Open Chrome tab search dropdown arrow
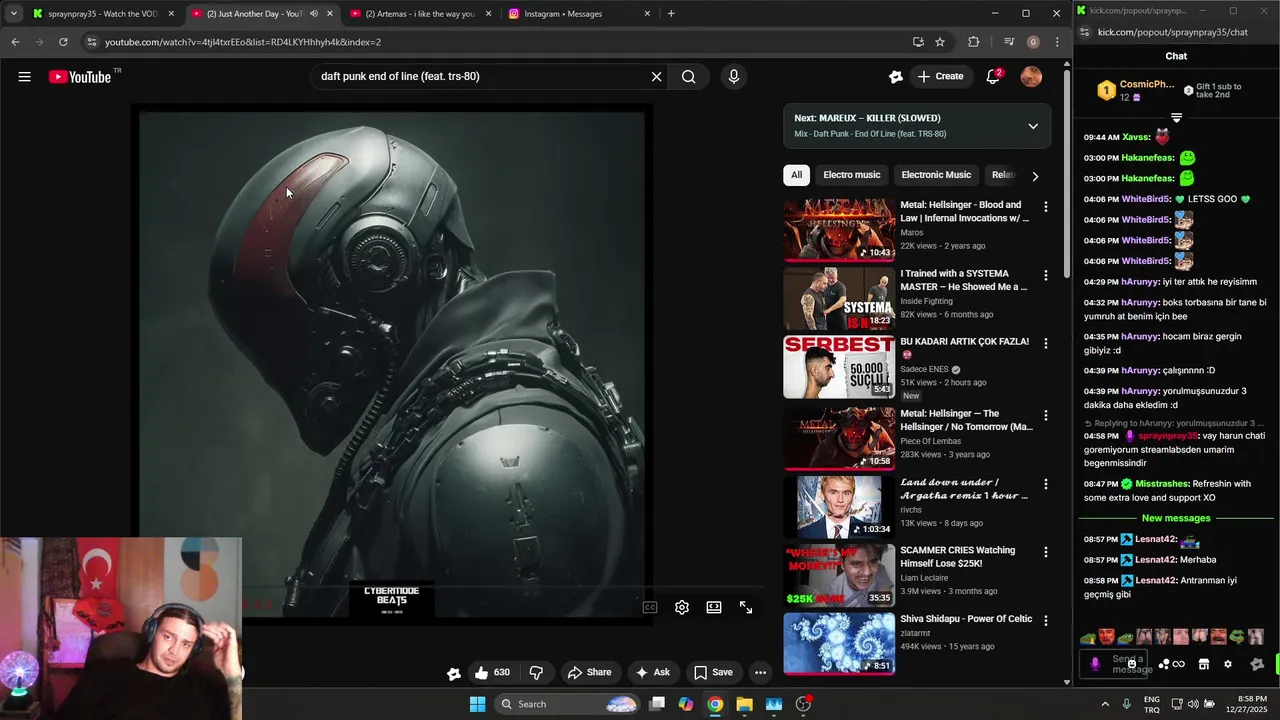The height and width of the screenshot is (720, 1280). click(x=13, y=14)
